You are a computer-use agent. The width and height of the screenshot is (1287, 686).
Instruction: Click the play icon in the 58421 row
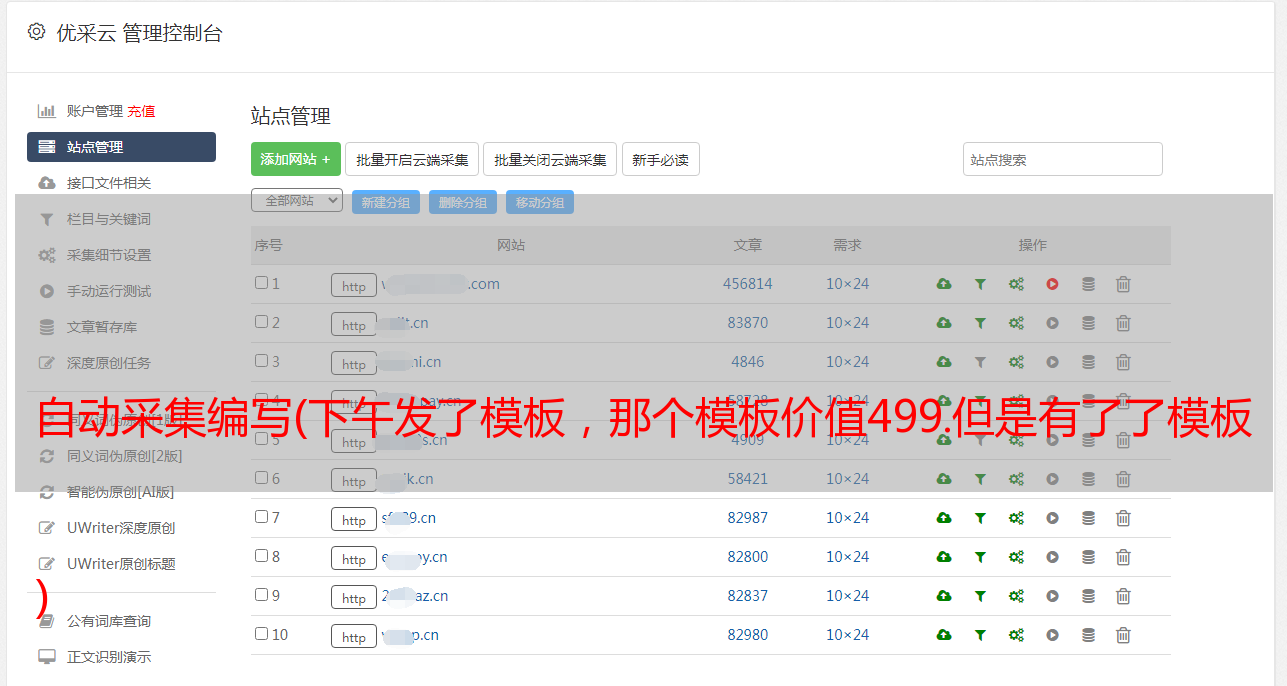(1052, 479)
